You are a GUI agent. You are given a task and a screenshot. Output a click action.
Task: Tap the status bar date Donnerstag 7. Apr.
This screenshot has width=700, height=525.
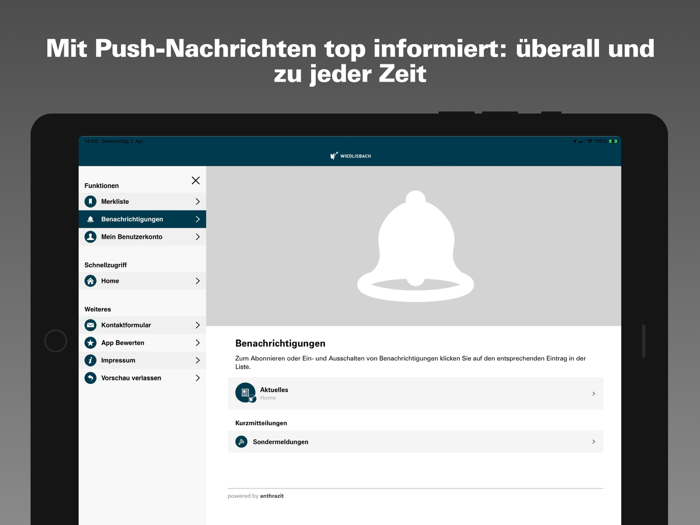123,141
